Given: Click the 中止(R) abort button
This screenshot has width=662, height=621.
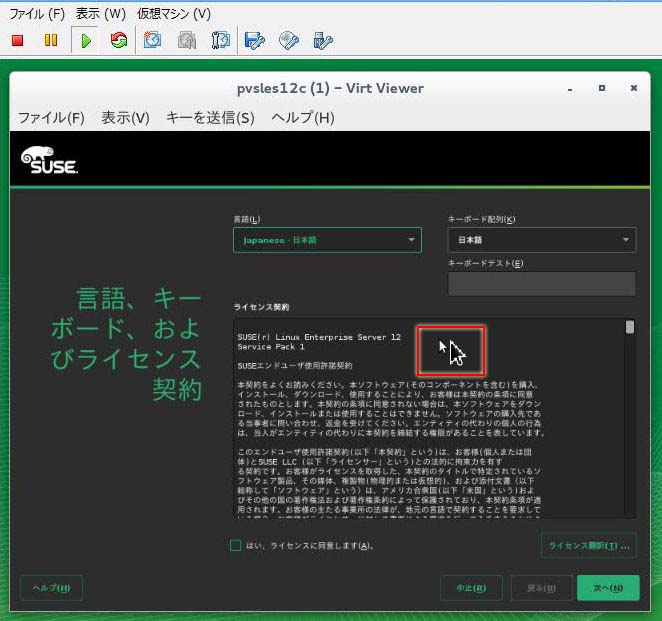Looking at the screenshot, I should pos(471,588).
